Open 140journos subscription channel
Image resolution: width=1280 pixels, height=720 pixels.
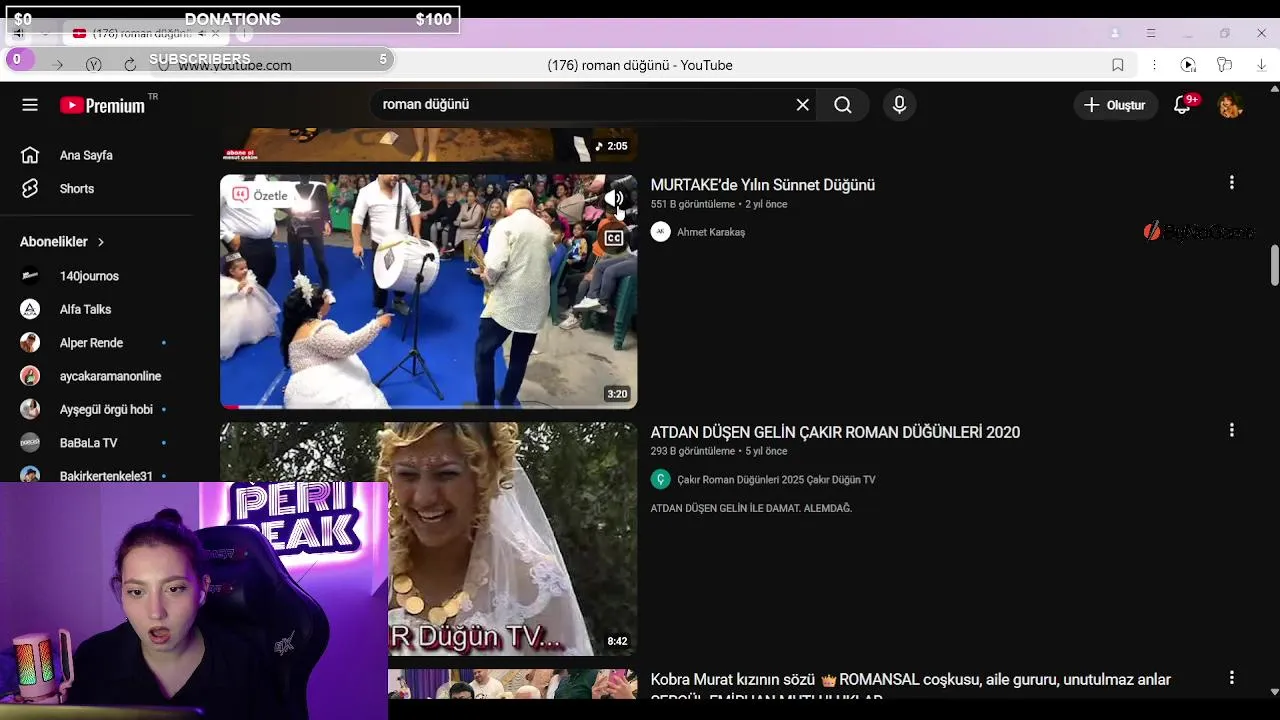click(x=89, y=276)
